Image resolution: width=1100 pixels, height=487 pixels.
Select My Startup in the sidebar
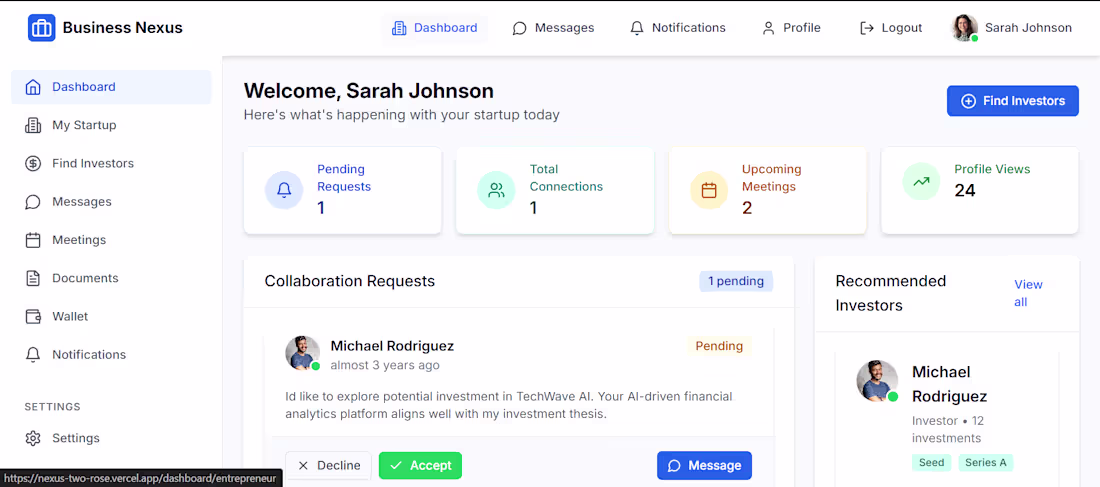[111, 126]
